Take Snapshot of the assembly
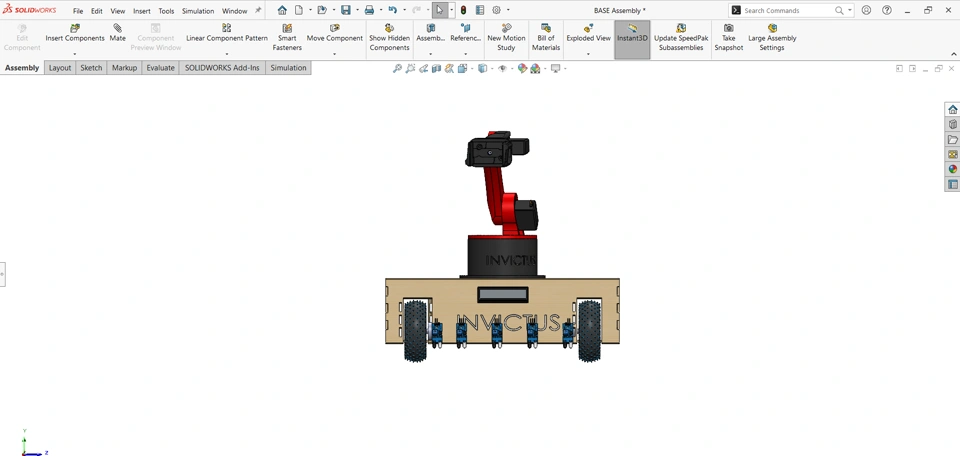 coord(729,37)
